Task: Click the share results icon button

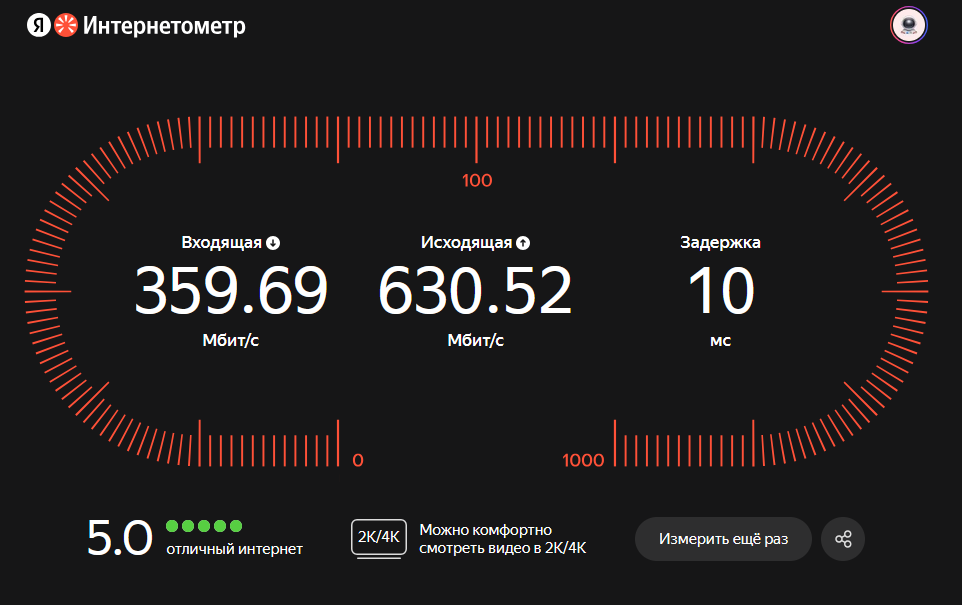Action: (843, 539)
